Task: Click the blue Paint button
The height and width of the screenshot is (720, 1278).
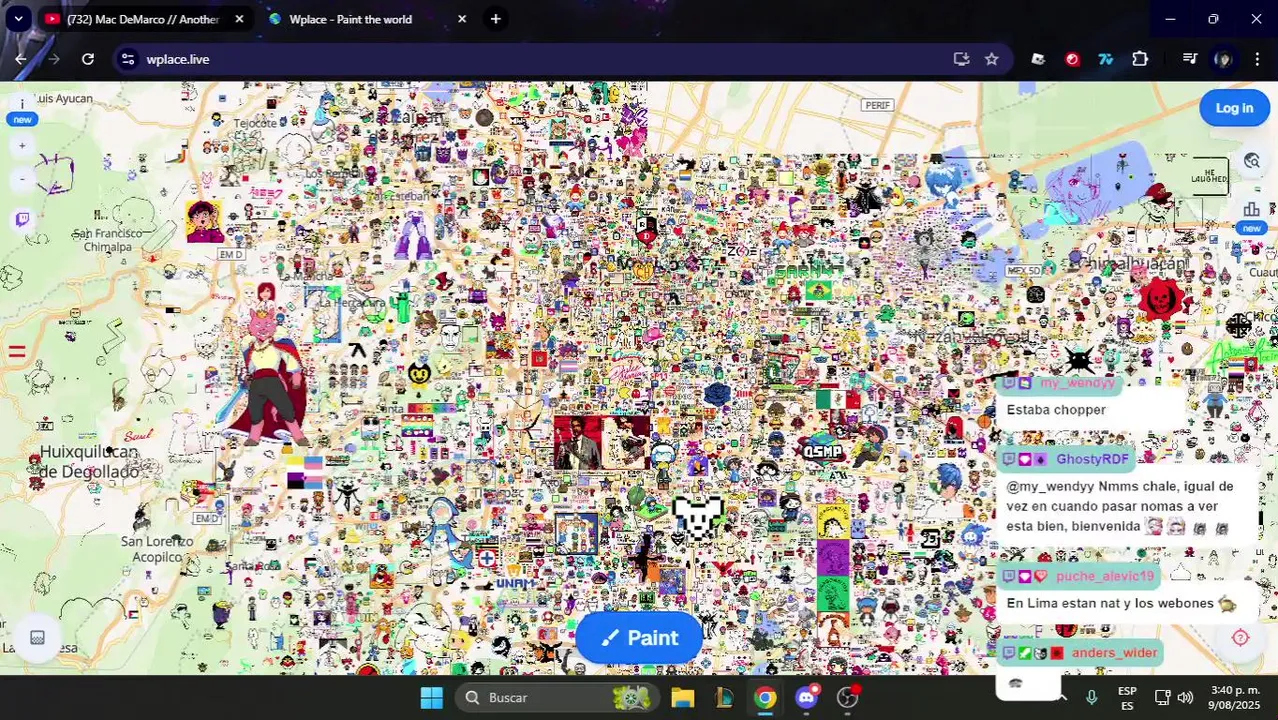Action: pos(639,638)
